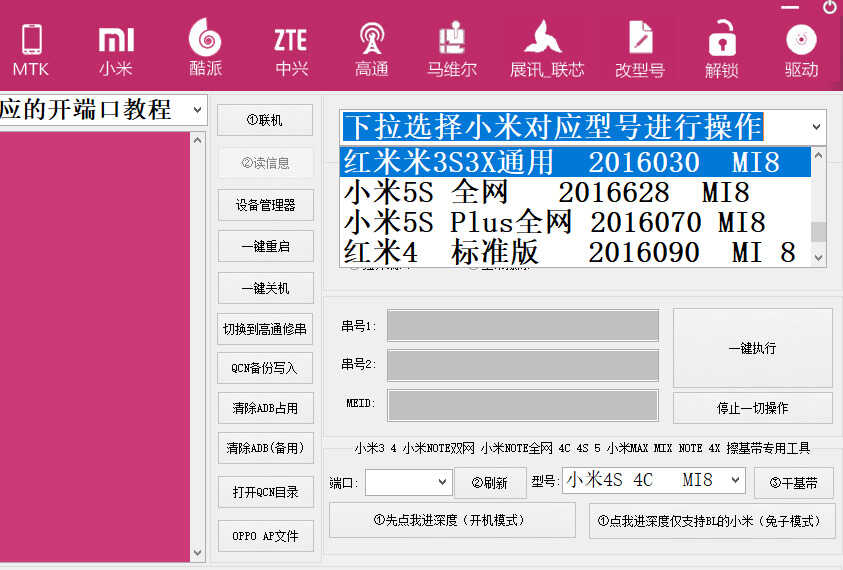This screenshot has height=570, width=843.
Task: Open the 驱动 driver section
Action: coord(801,49)
